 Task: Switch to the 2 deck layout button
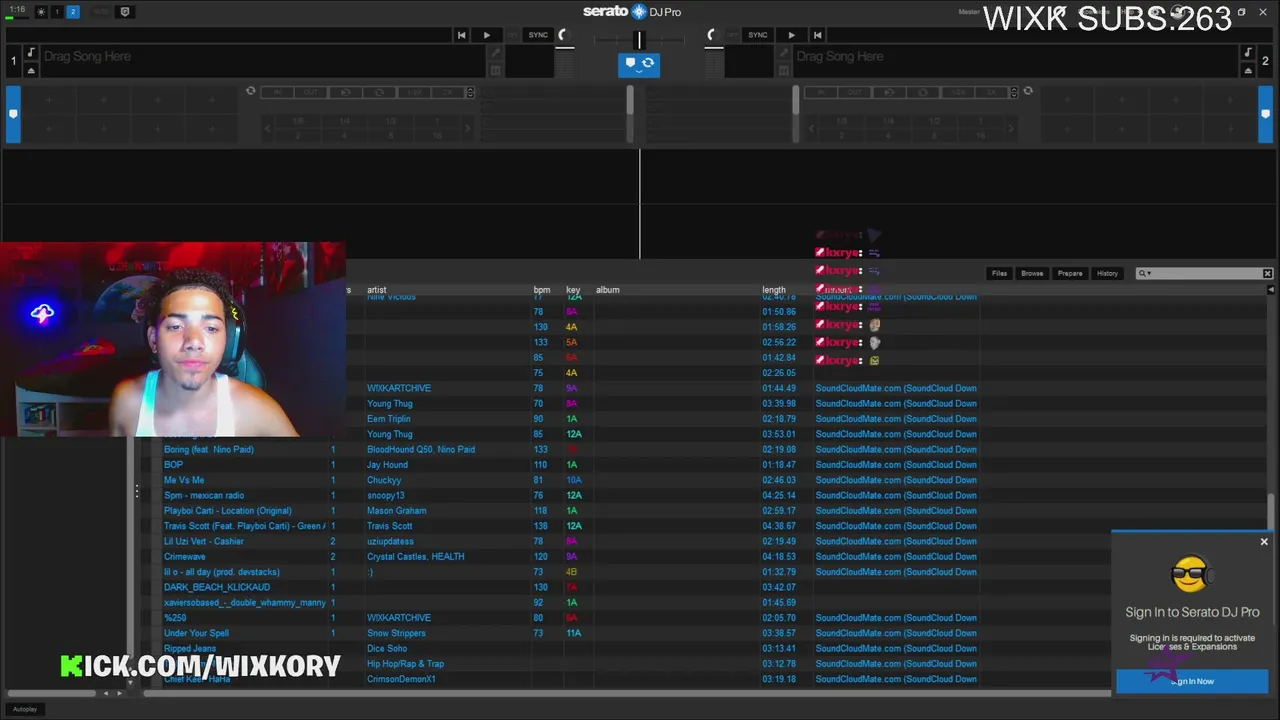coord(72,12)
